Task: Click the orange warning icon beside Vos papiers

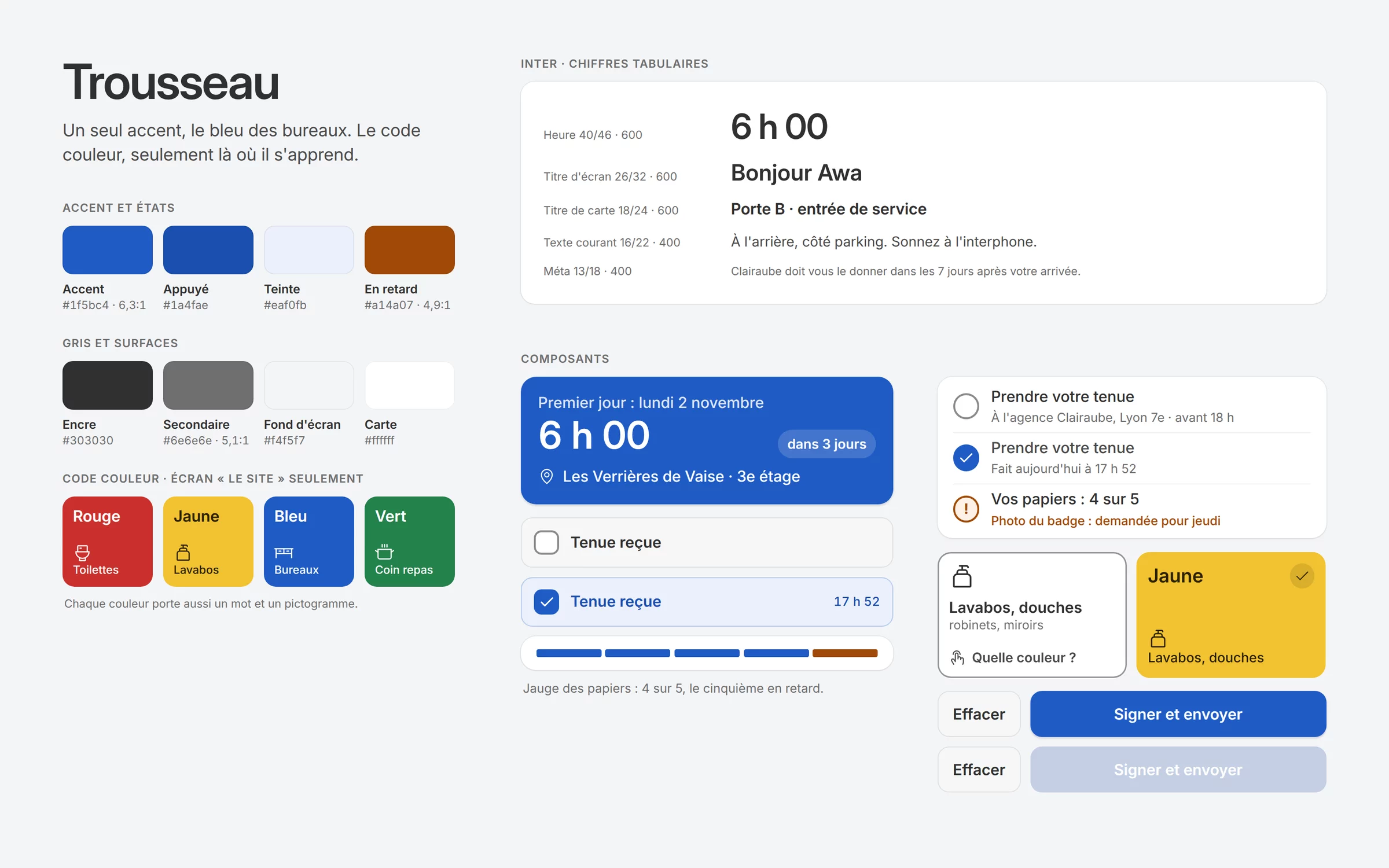Action: coord(966,509)
